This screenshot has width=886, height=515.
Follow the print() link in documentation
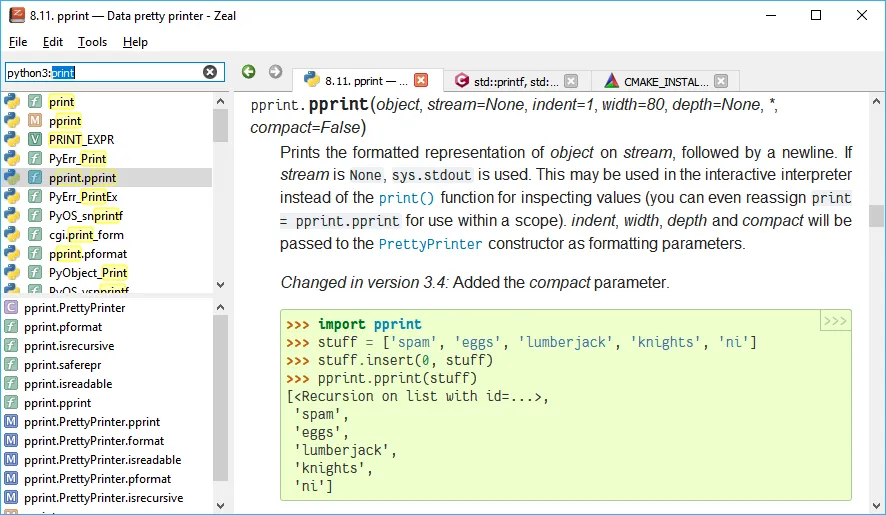406,198
